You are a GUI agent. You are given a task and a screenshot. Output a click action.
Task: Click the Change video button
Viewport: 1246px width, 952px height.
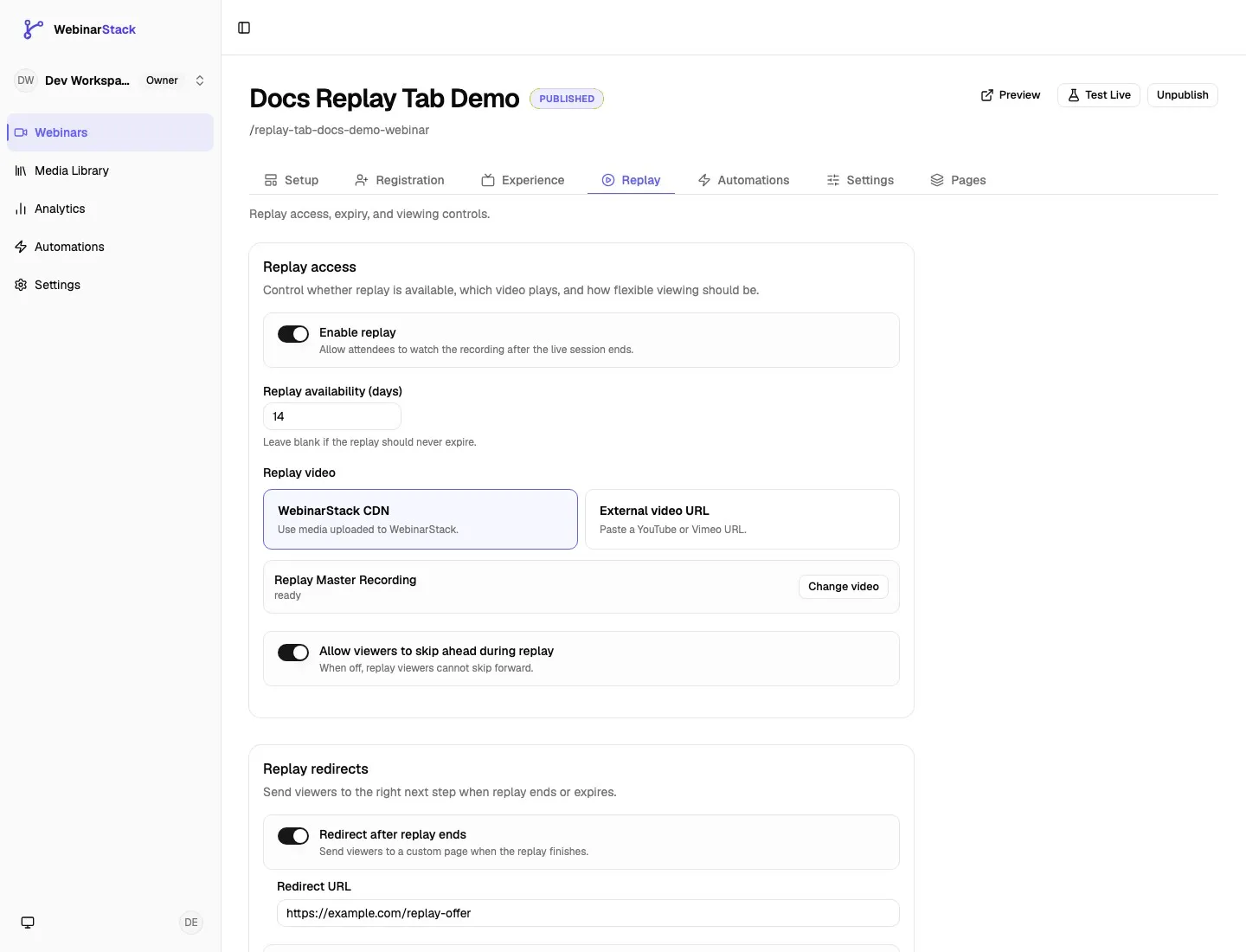[x=844, y=587]
